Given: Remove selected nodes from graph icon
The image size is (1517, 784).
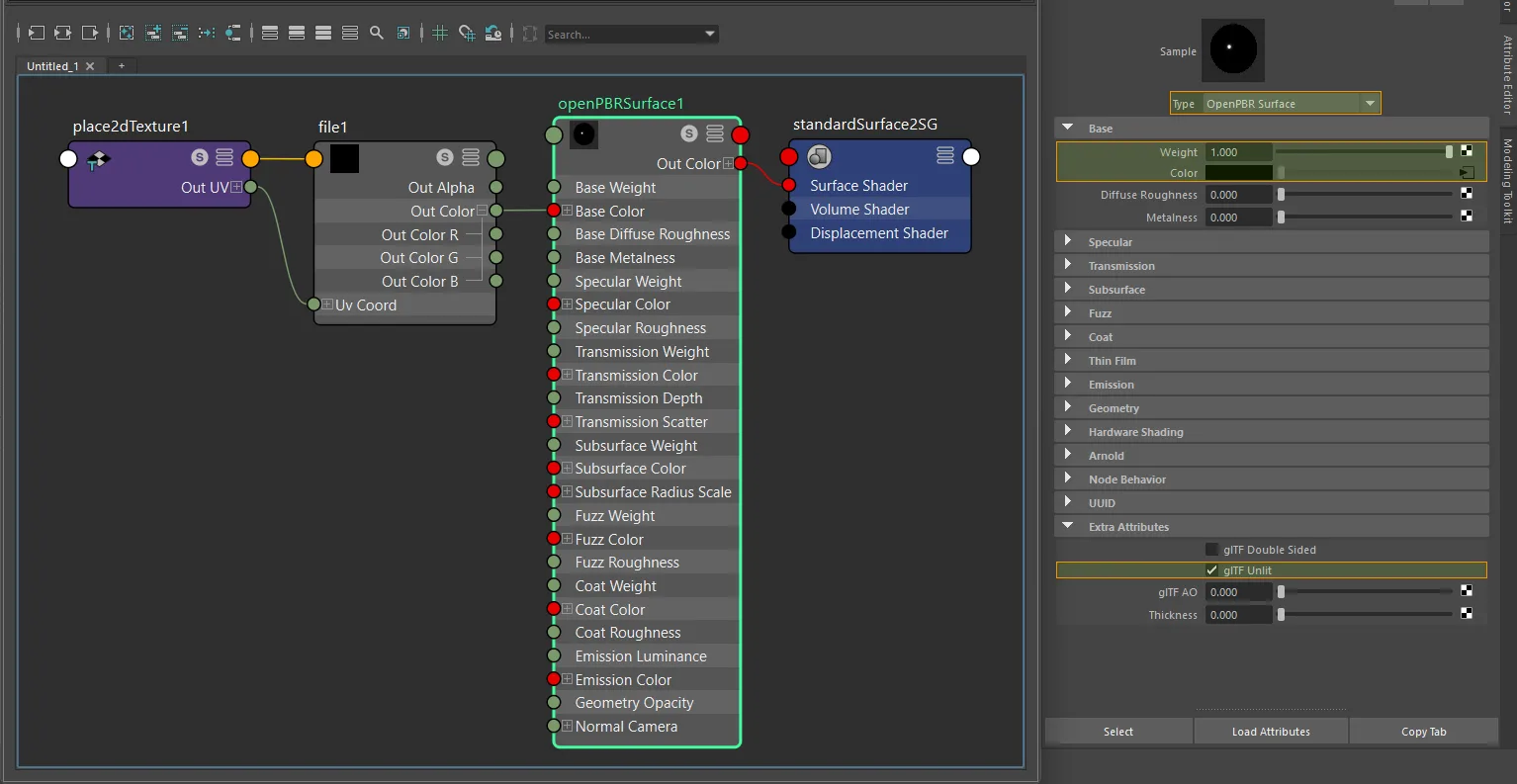Looking at the screenshot, I should [x=180, y=34].
